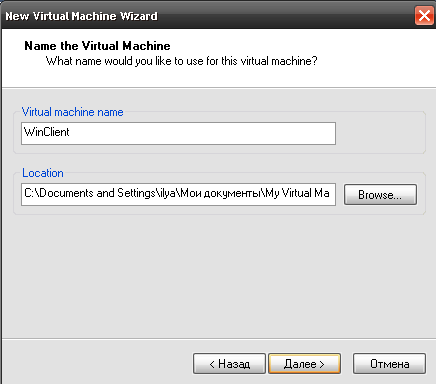The image size is (436, 384).
Task: Cancel the wizard via Отмена
Action: point(389,364)
